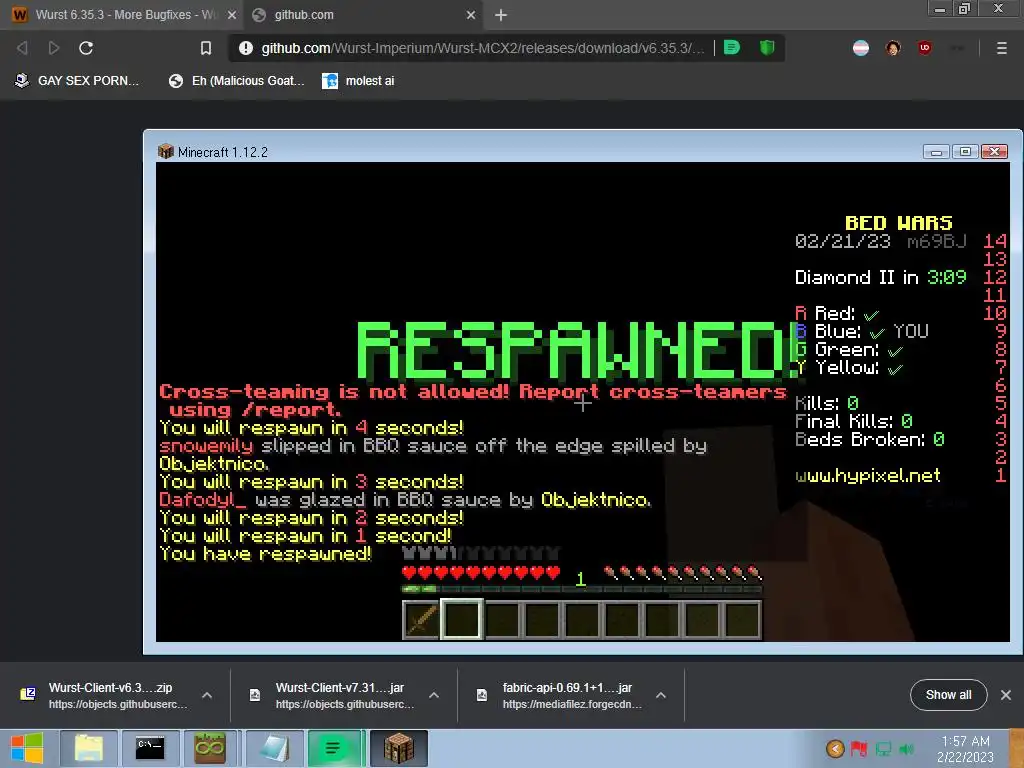Bookmark this page
This screenshot has height=768, width=1024.
coord(206,48)
